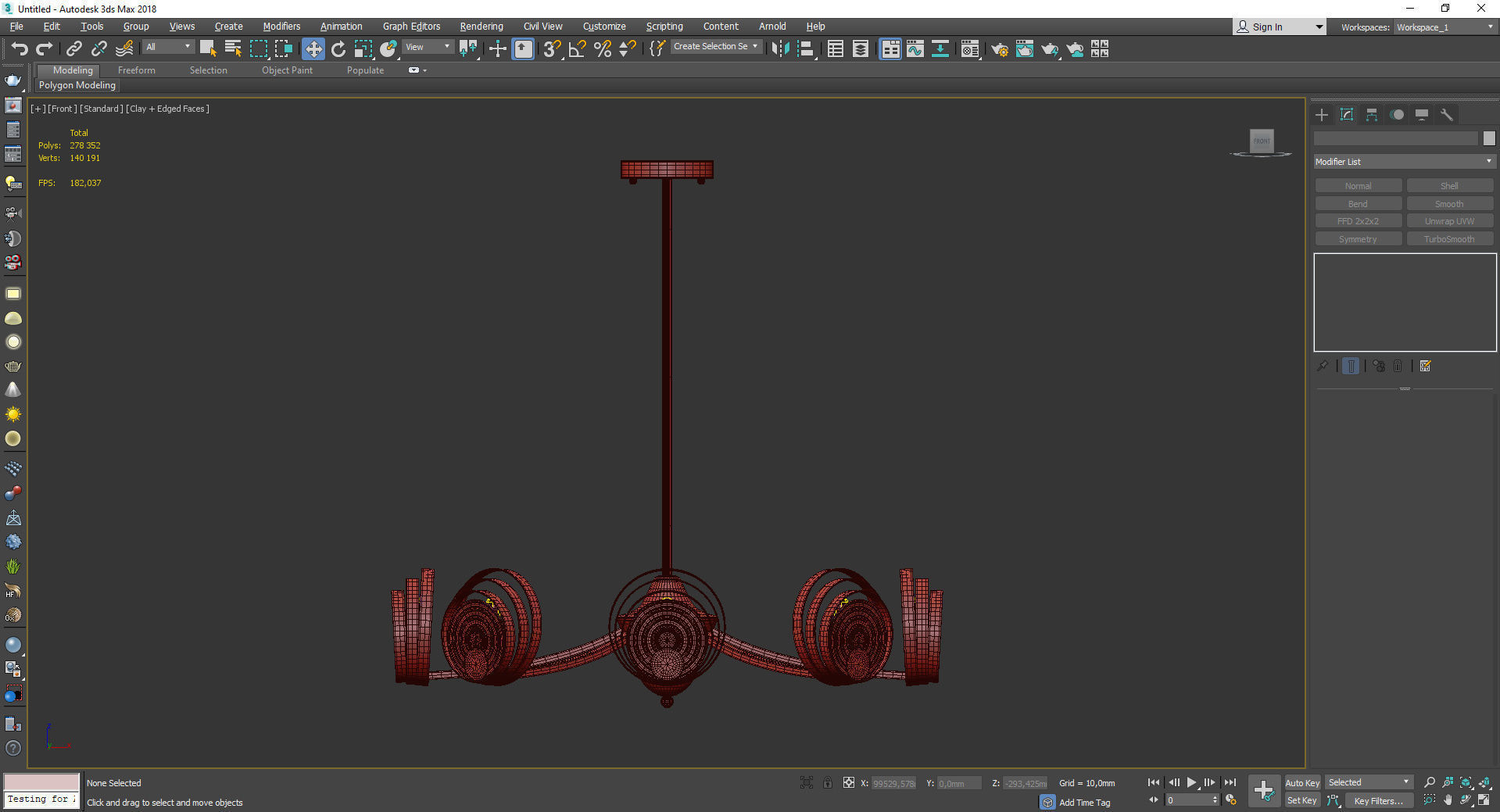Click the Zoom Extents All navigation icon
Viewport: 1500px width, 812px height.
coord(1484,782)
